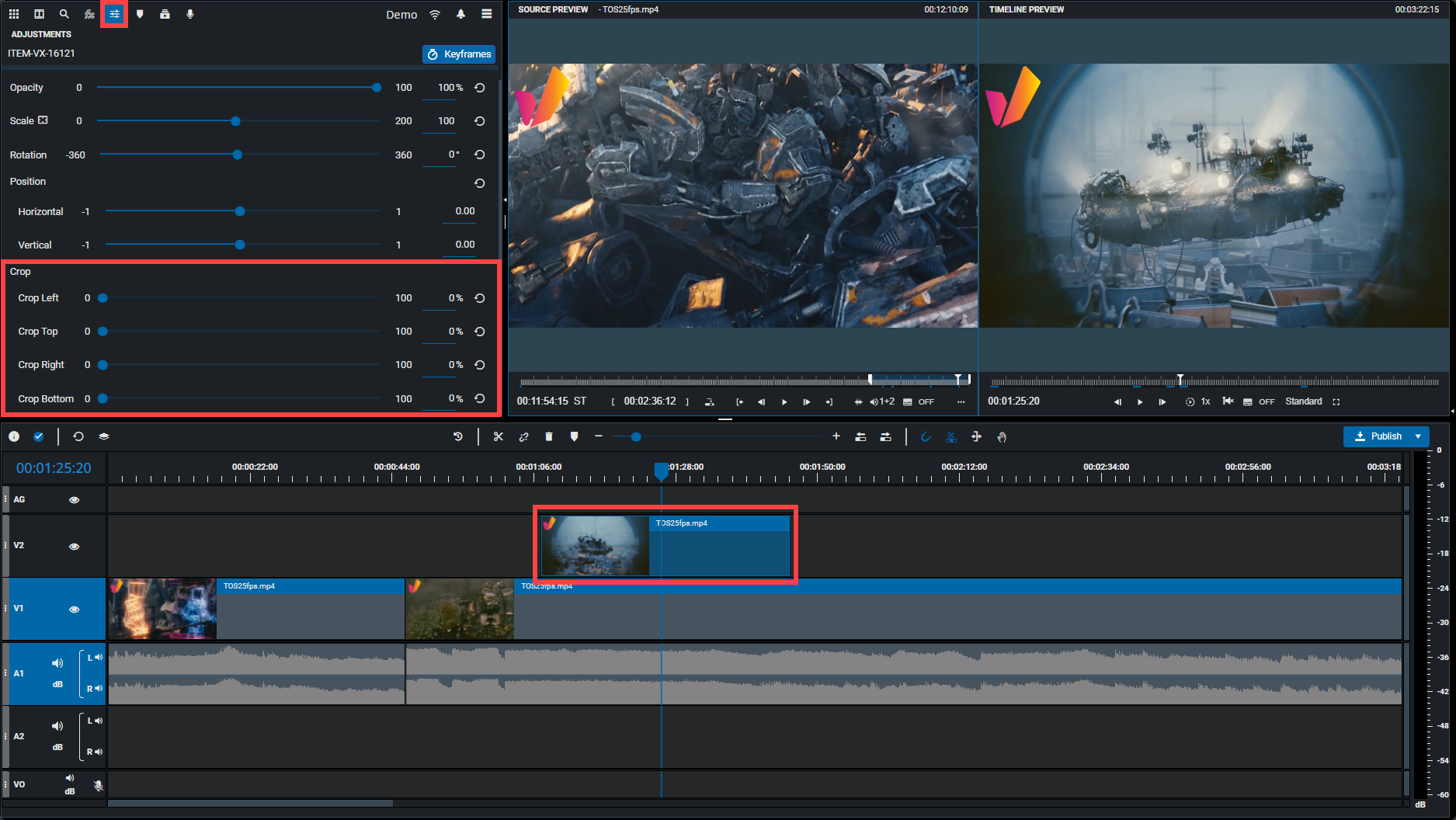This screenshot has width=1456, height=820.
Task: Open the notifications bell
Action: pyautogui.click(x=460, y=14)
